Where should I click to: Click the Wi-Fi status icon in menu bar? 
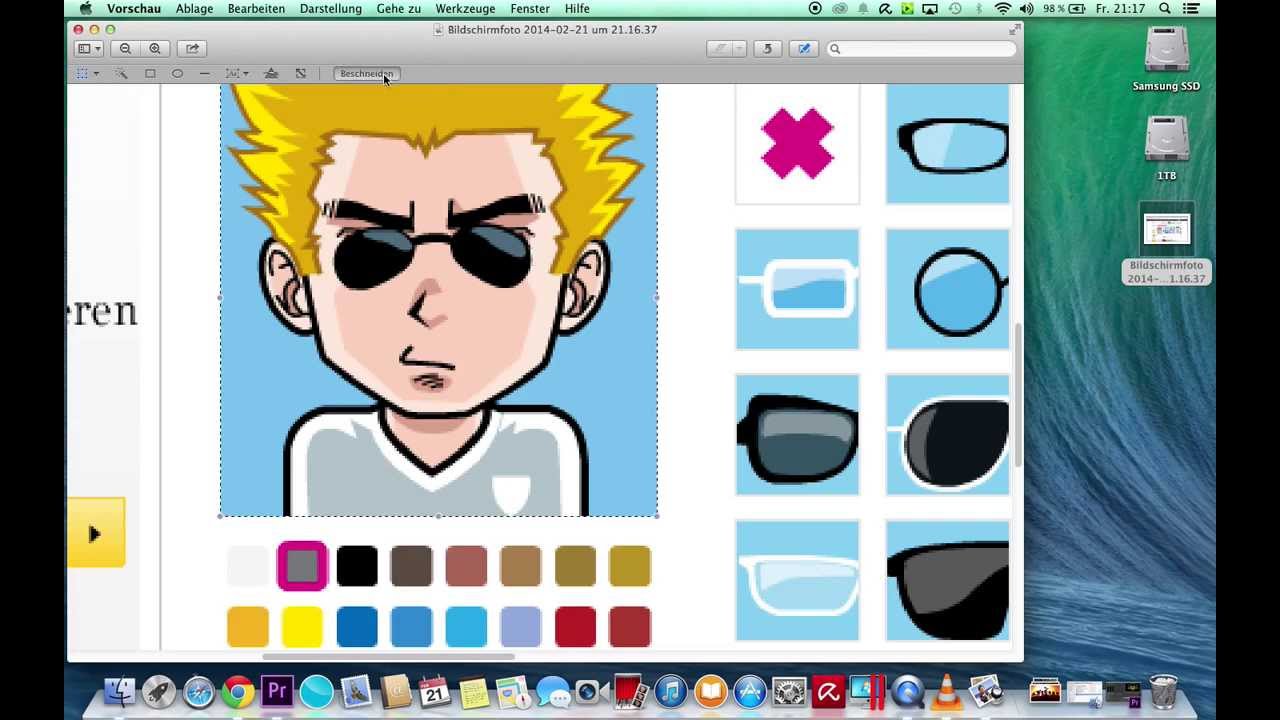[x=1003, y=9]
